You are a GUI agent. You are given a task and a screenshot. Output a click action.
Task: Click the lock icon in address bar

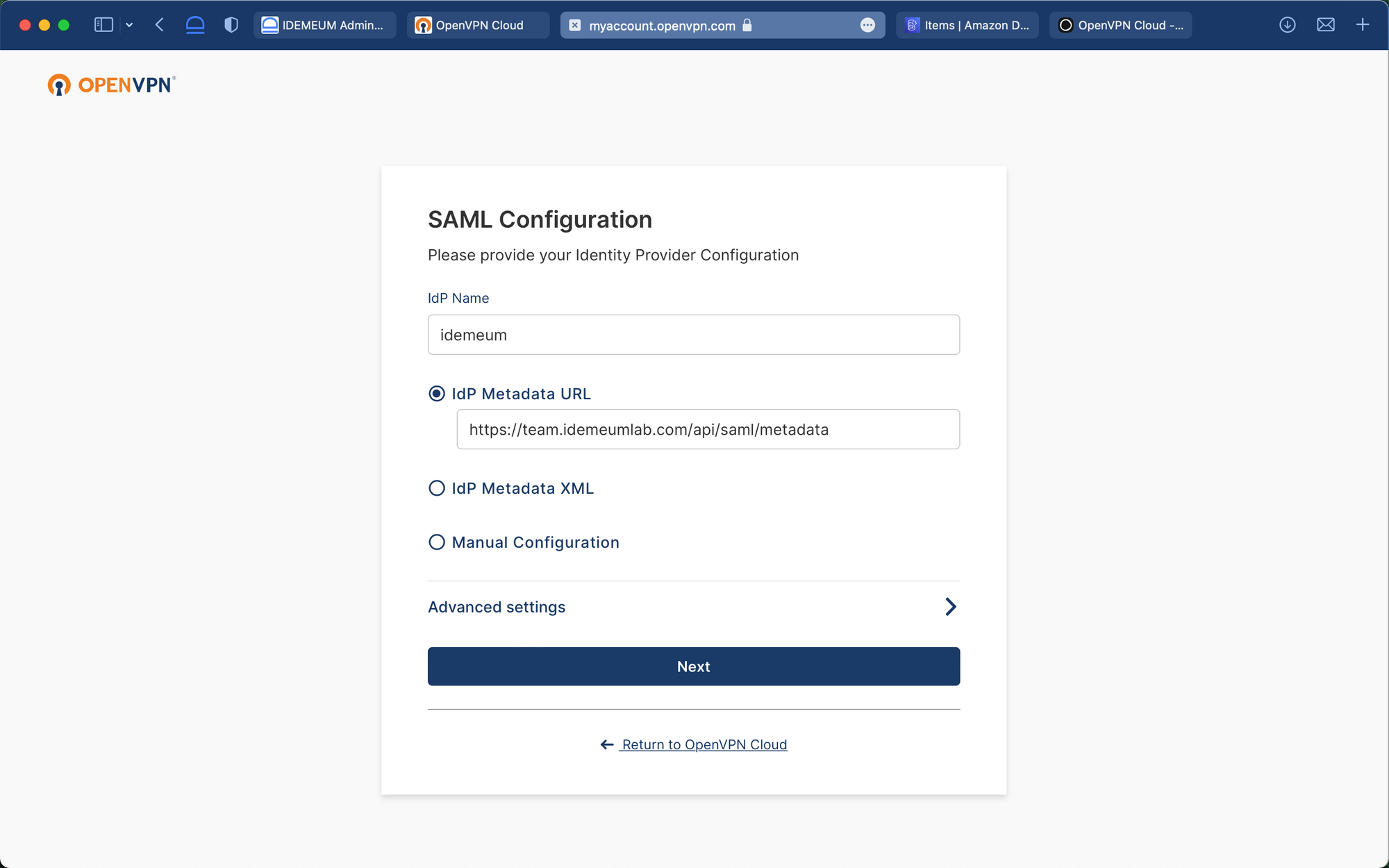tap(747, 25)
